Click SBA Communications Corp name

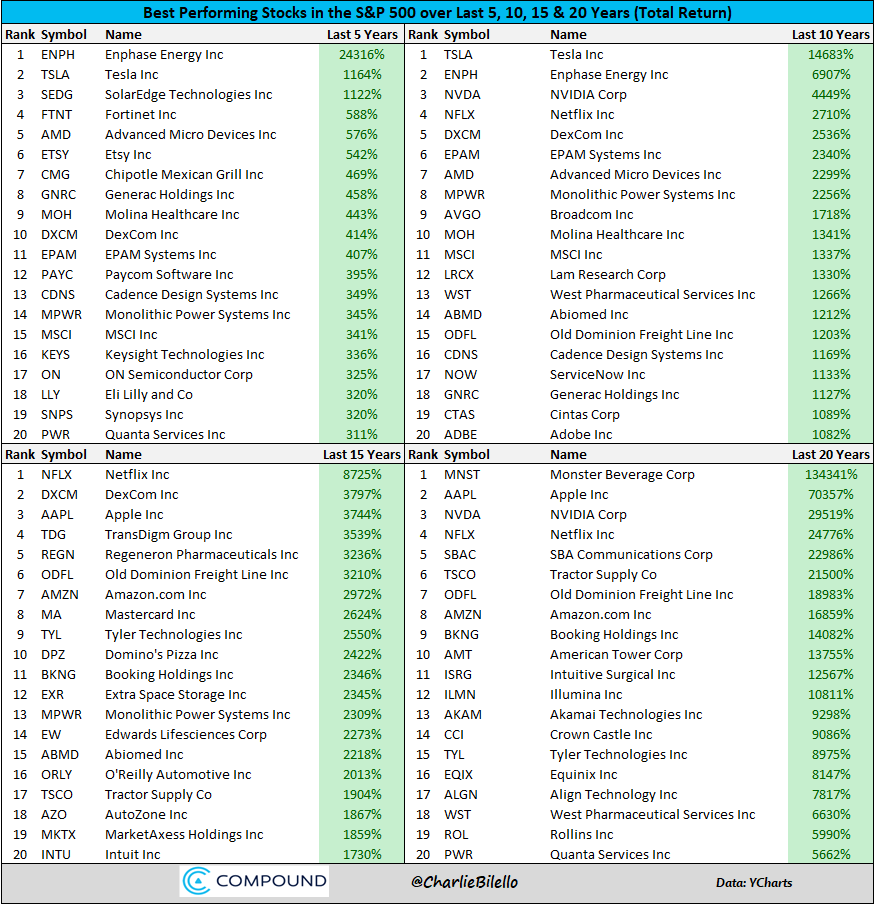[631, 555]
